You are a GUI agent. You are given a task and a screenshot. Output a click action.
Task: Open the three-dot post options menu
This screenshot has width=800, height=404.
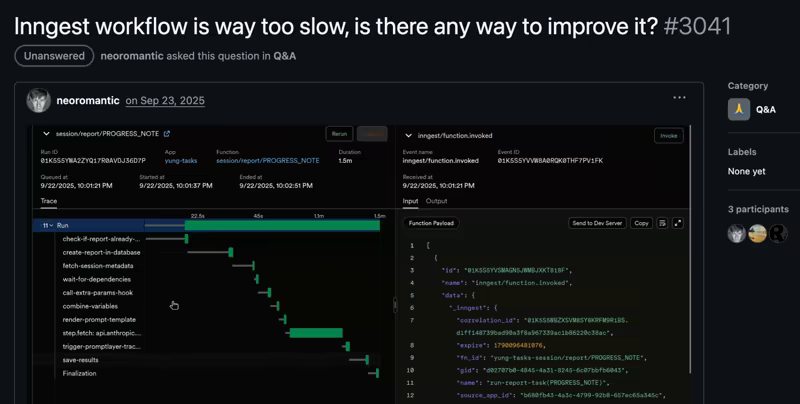pos(679,97)
